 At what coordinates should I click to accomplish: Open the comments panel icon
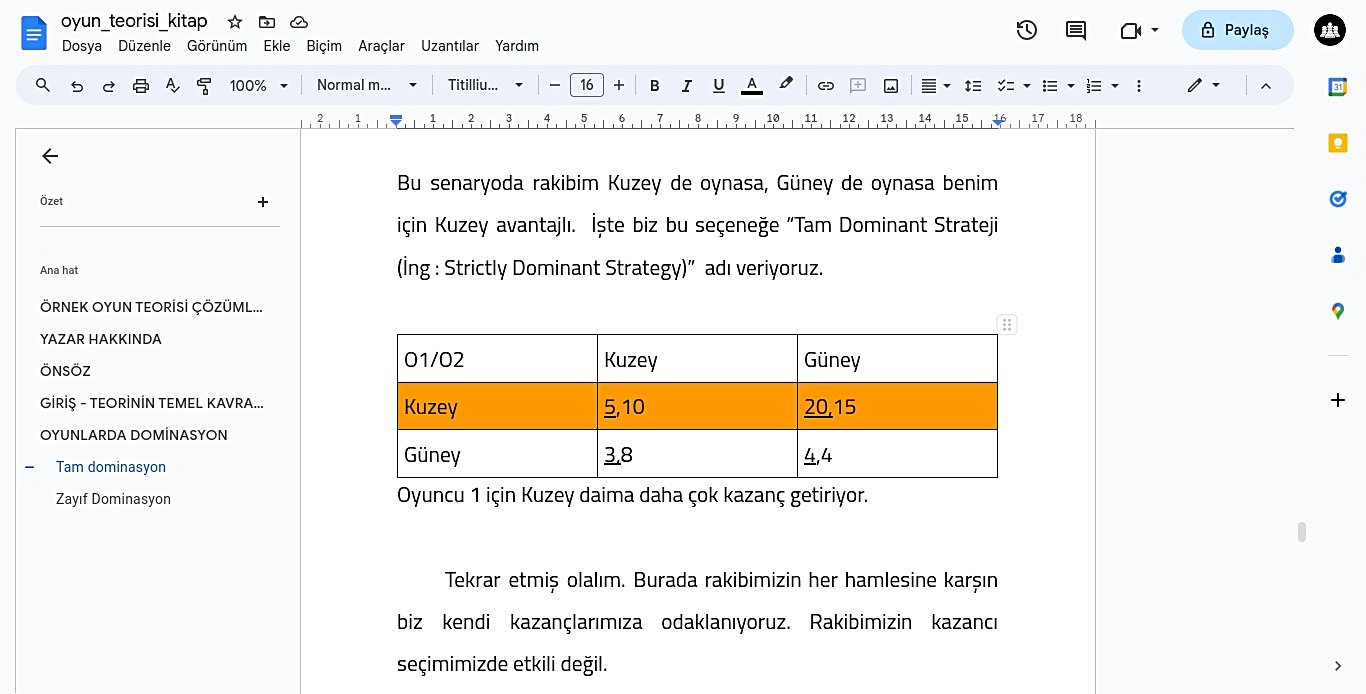[1076, 30]
